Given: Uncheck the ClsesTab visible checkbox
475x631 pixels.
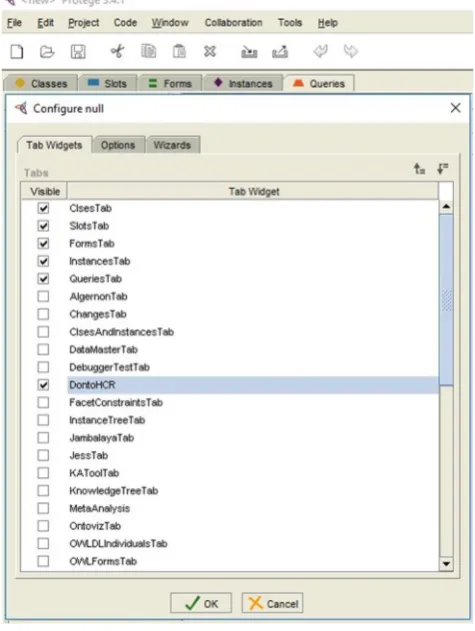Looking at the screenshot, I should point(43,208).
